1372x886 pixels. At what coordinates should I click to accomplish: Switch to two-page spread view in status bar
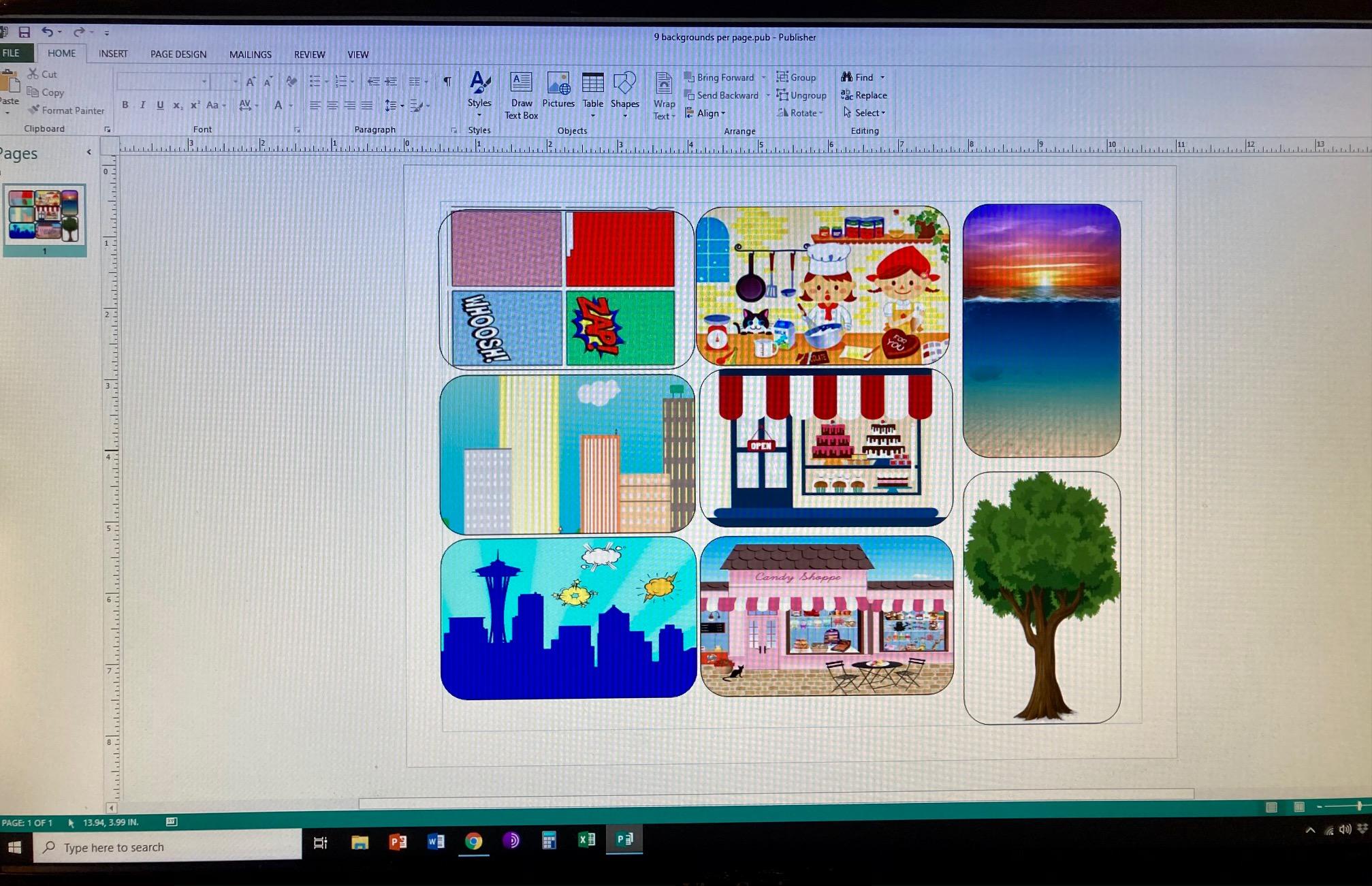click(1299, 807)
